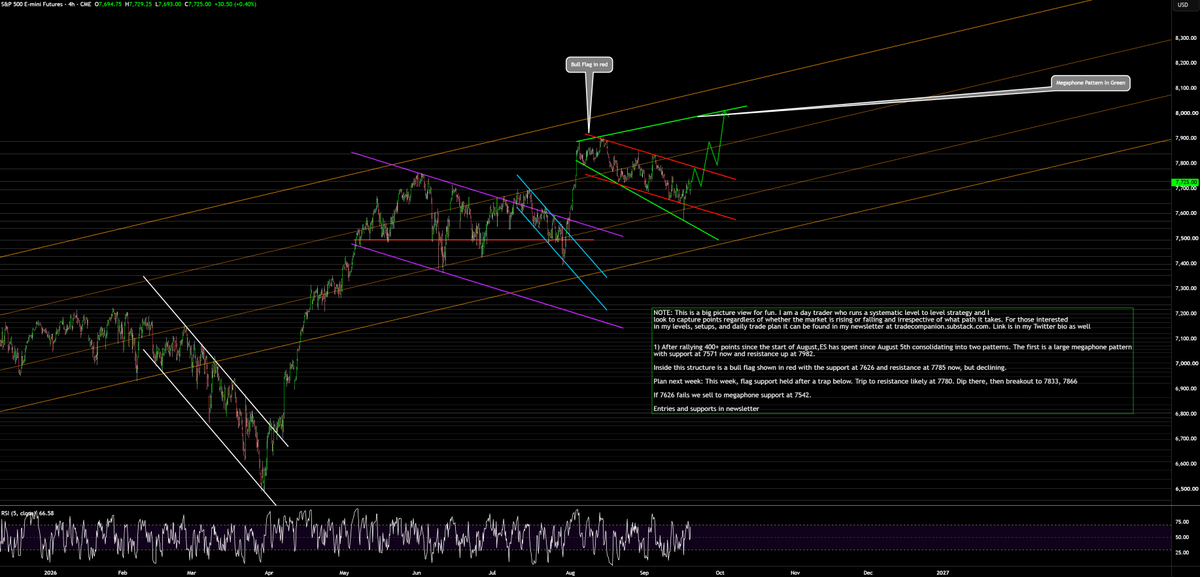Screen dimensions: 1200x577
Task: Click the Oct label on time axis
Action: tap(720, 572)
